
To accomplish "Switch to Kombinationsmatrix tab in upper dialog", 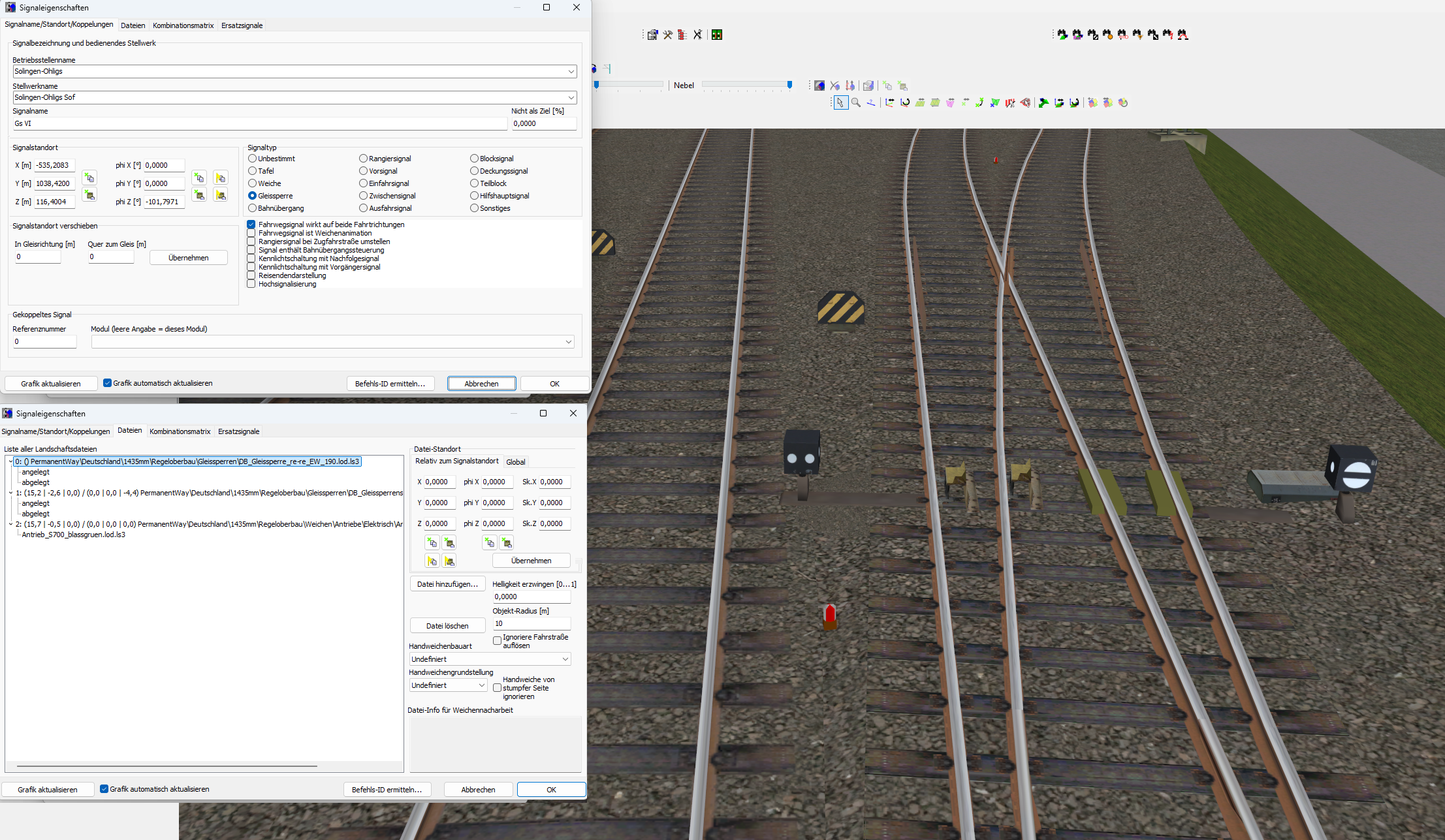I will click(183, 25).
